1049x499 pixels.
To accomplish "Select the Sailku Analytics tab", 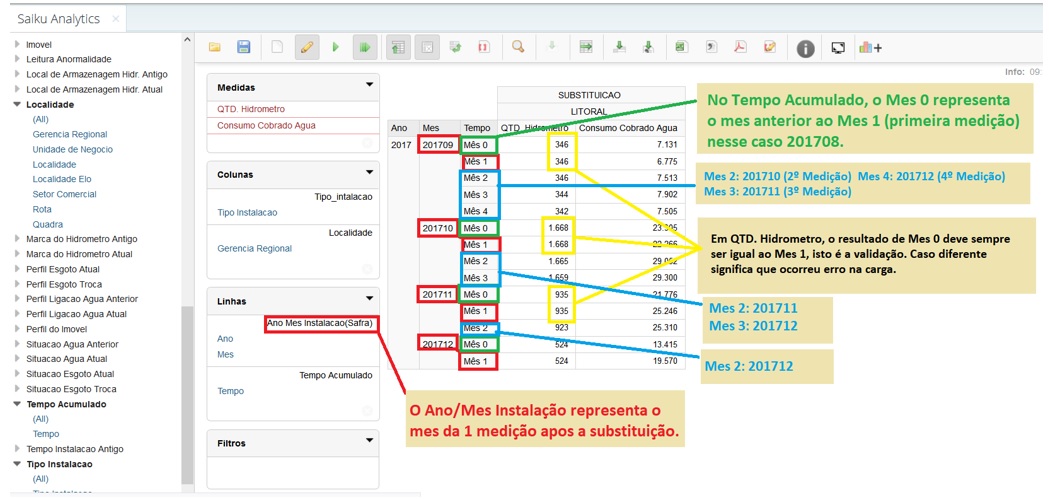I will (58, 19).
